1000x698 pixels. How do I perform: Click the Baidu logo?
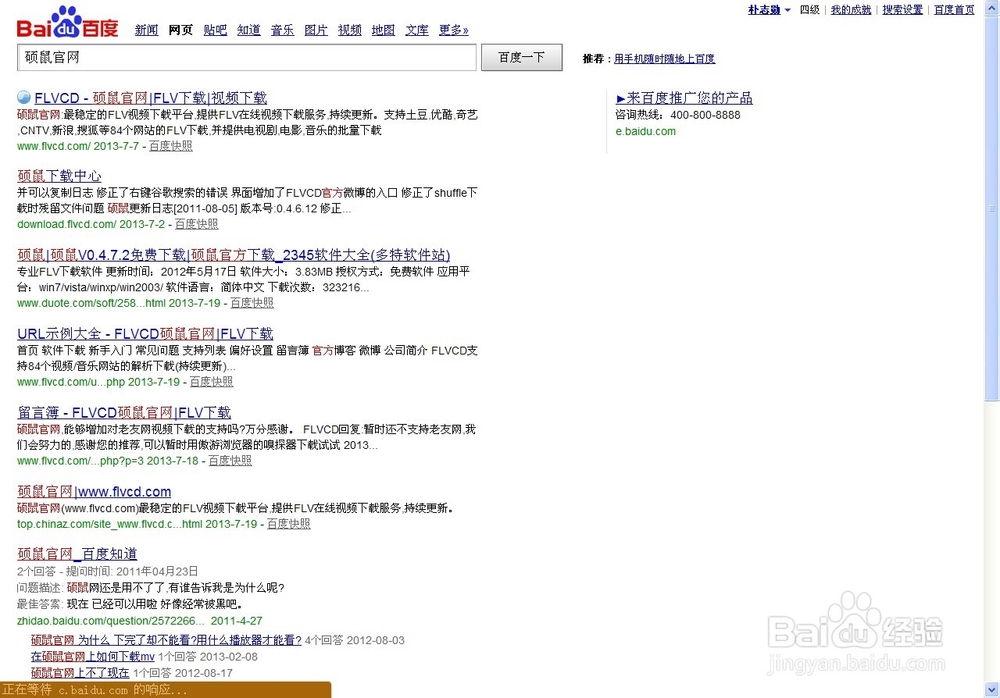(67, 22)
